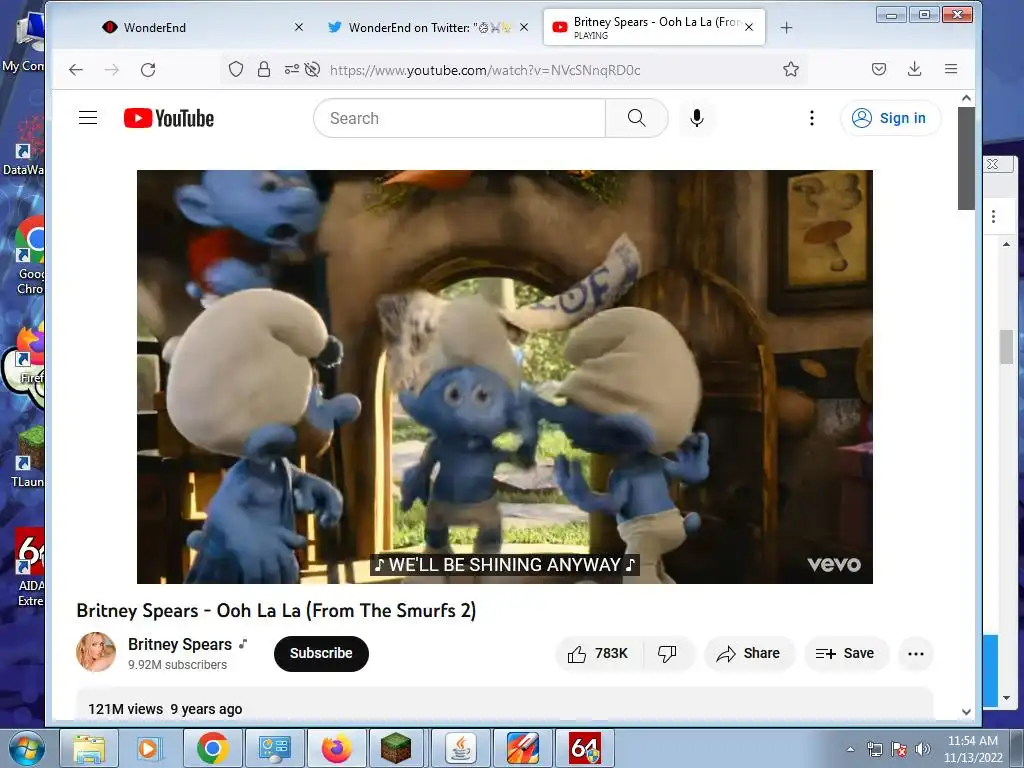1024x768 pixels.
Task: Open AIDA64 from the taskbar
Action: (584, 748)
